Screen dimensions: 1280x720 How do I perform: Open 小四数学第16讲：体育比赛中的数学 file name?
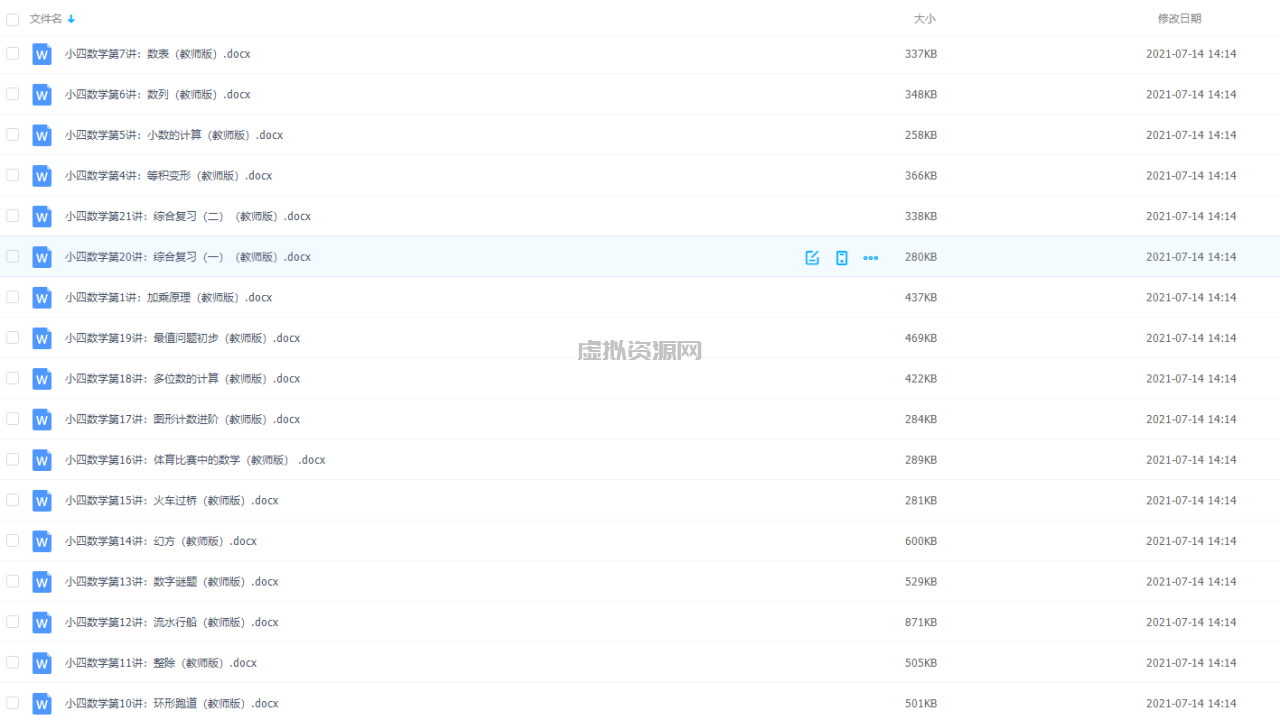pos(195,460)
